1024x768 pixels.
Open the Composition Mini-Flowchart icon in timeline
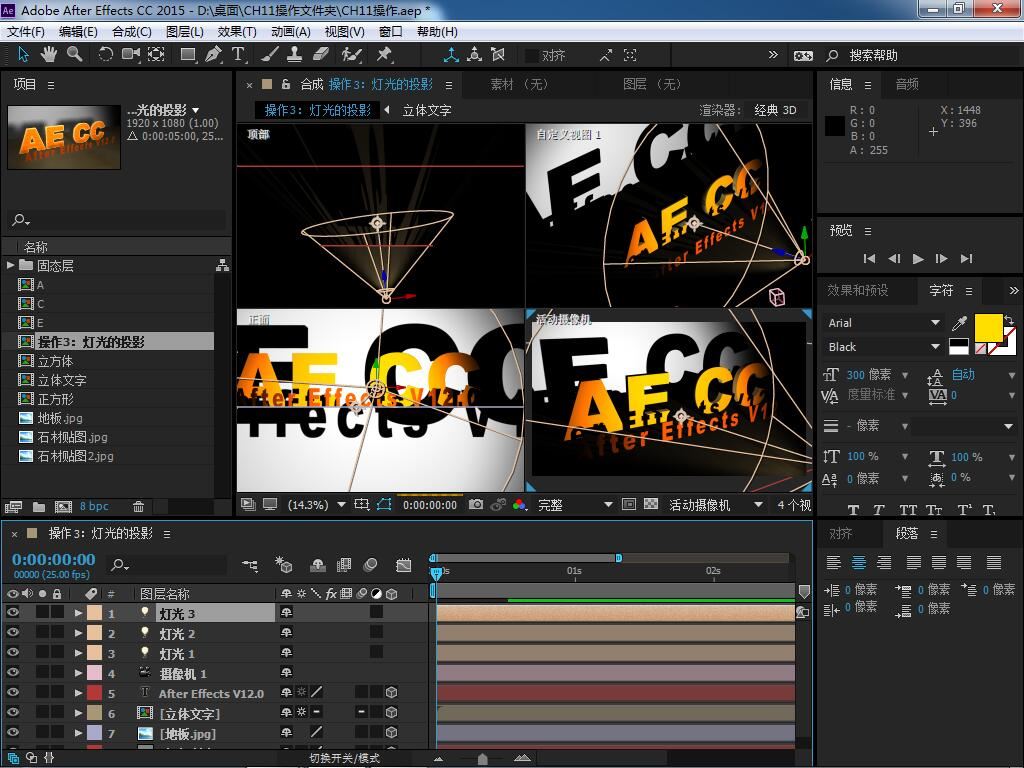[x=250, y=565]
